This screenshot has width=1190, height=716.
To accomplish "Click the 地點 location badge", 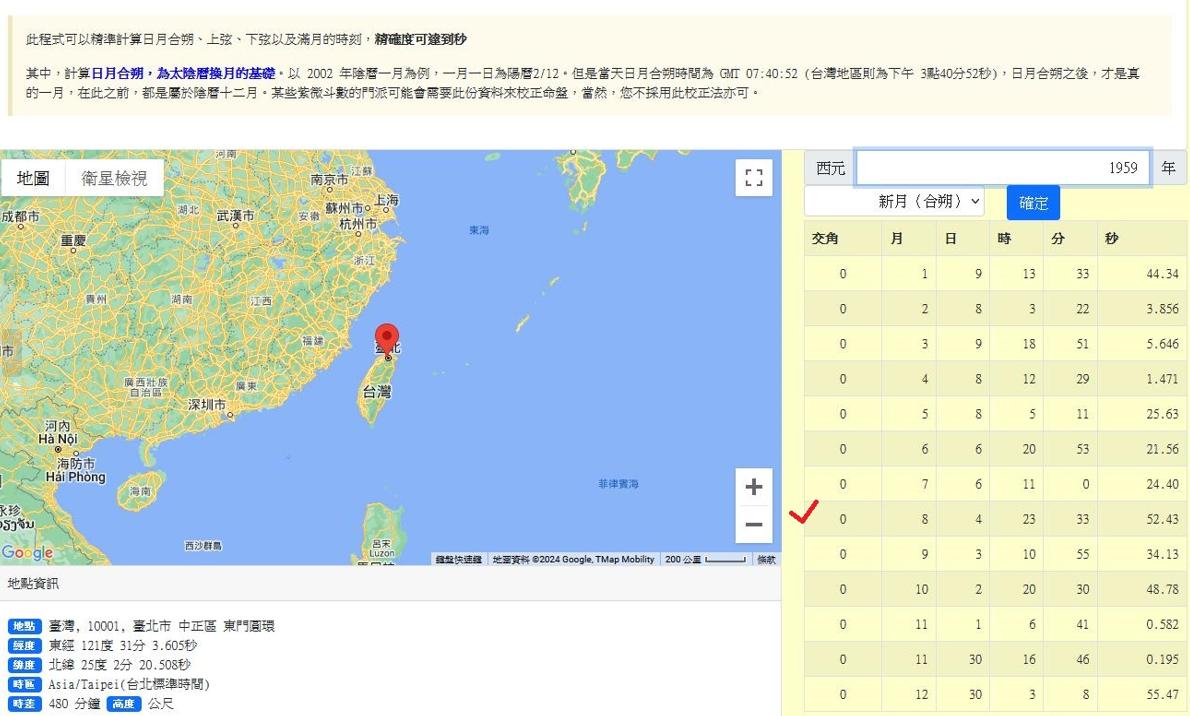I will (24, 626).
